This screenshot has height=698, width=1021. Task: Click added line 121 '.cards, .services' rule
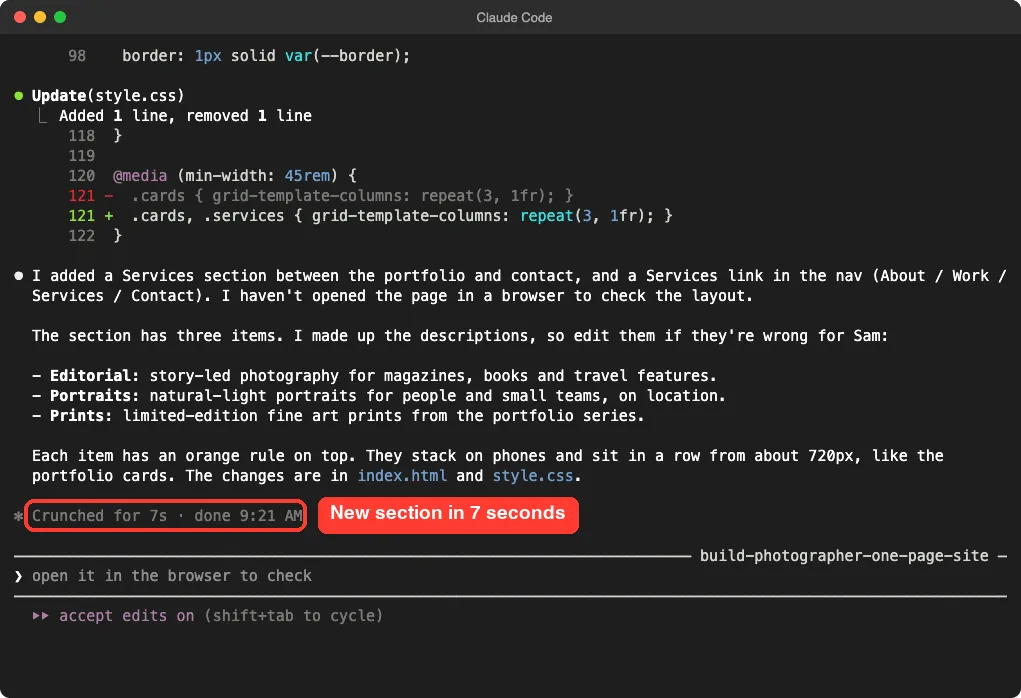(x=370, y=216)
